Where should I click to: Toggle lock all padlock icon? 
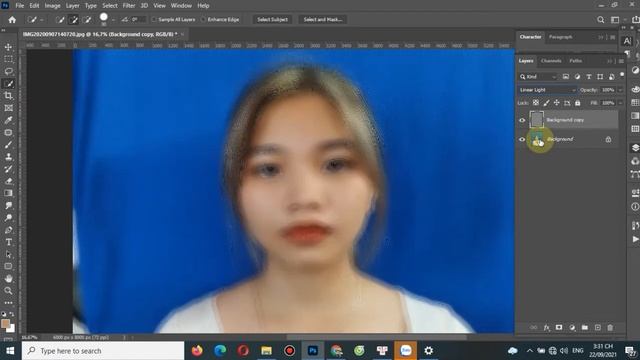click(x=578, y=103)
